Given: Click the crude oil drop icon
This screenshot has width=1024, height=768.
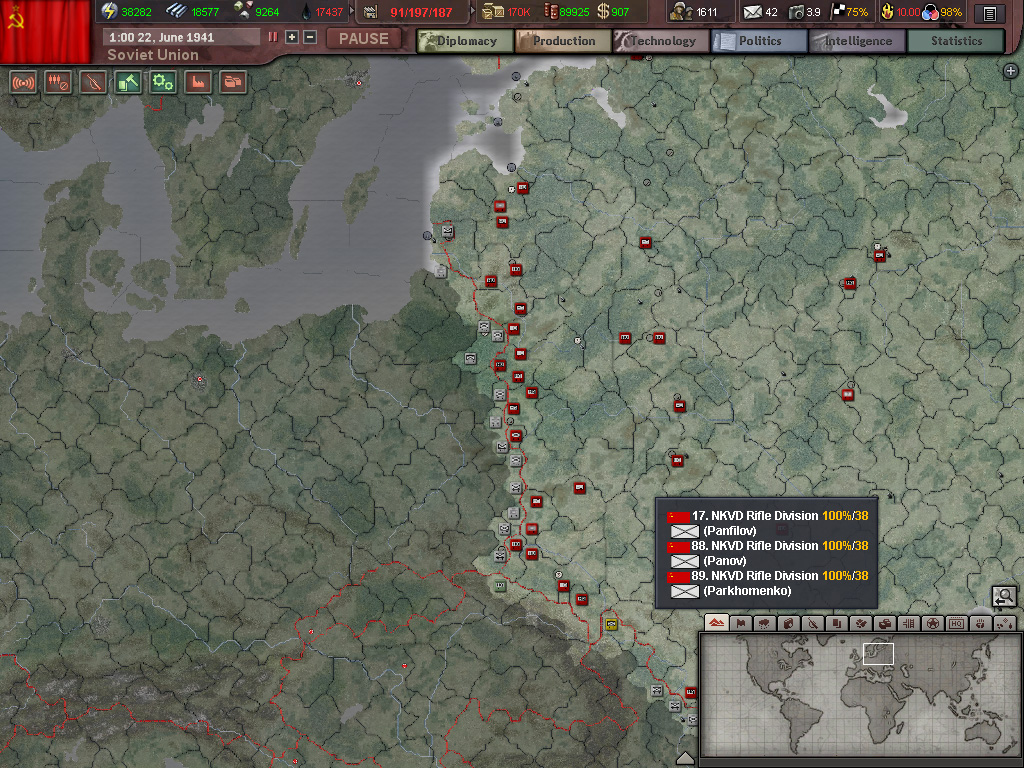Looking at the screenshot, I should click(307, 11).
